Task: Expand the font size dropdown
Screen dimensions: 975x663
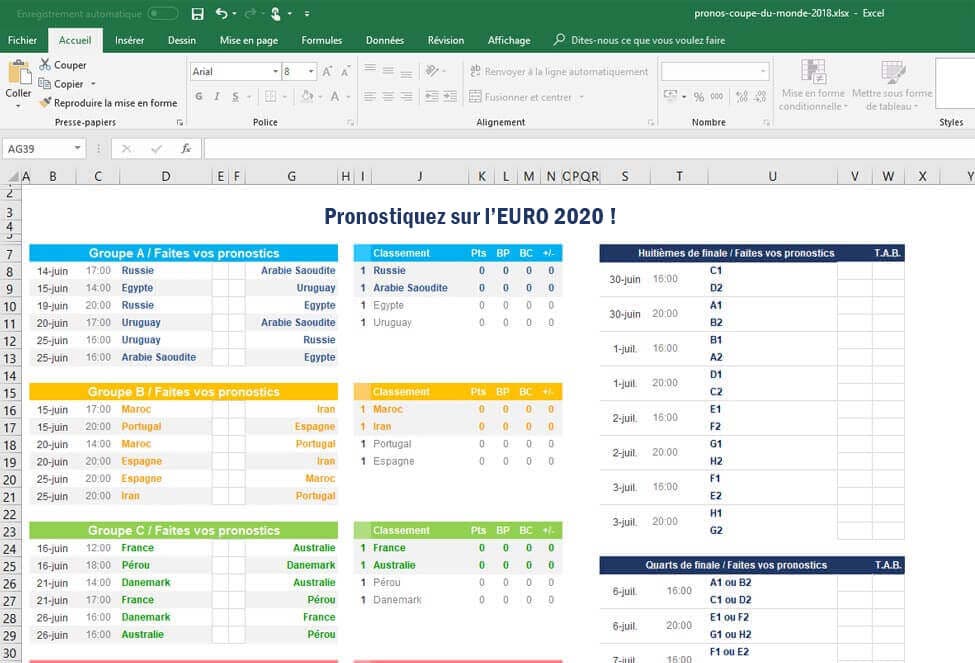Action: click(x=311, y=72)
